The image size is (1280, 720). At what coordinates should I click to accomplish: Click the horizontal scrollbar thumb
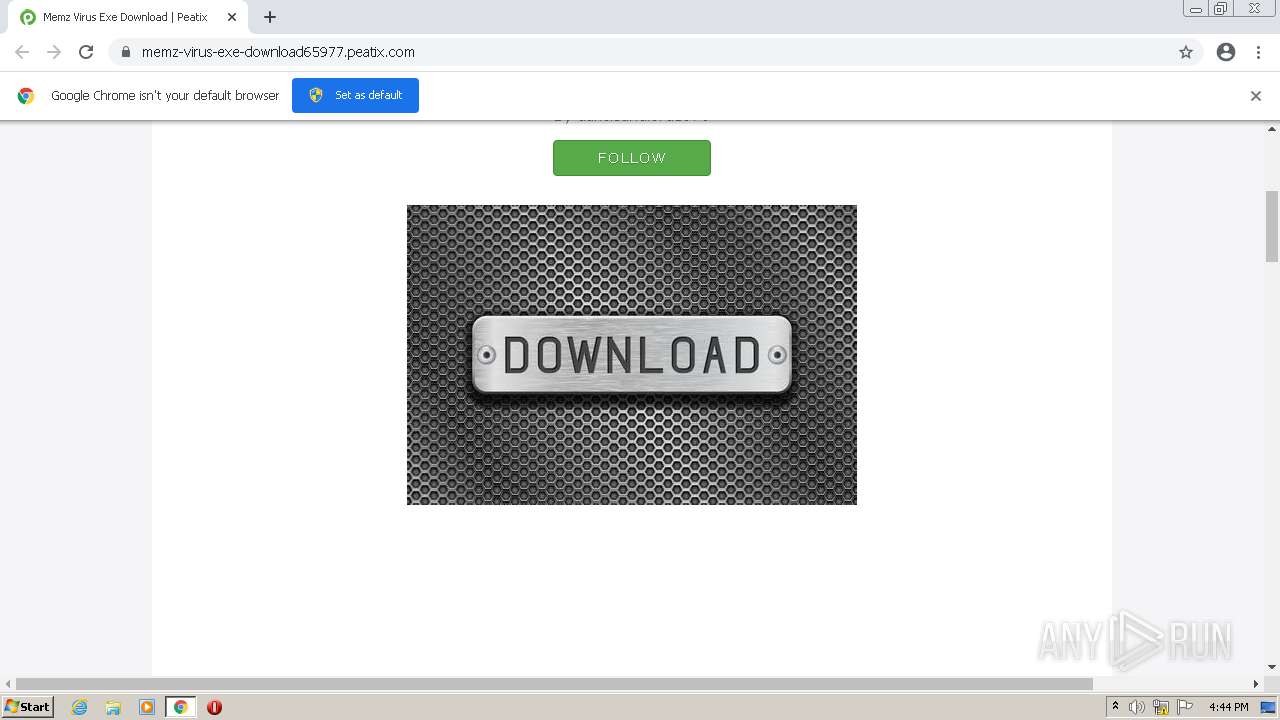pyautogui.click(x=554, y=684)
